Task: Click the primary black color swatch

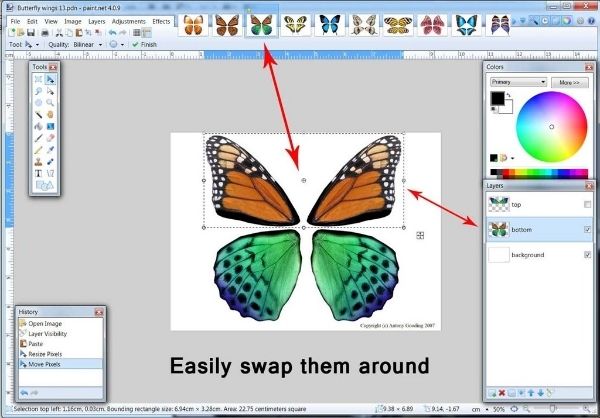Action: click(497, 99)
